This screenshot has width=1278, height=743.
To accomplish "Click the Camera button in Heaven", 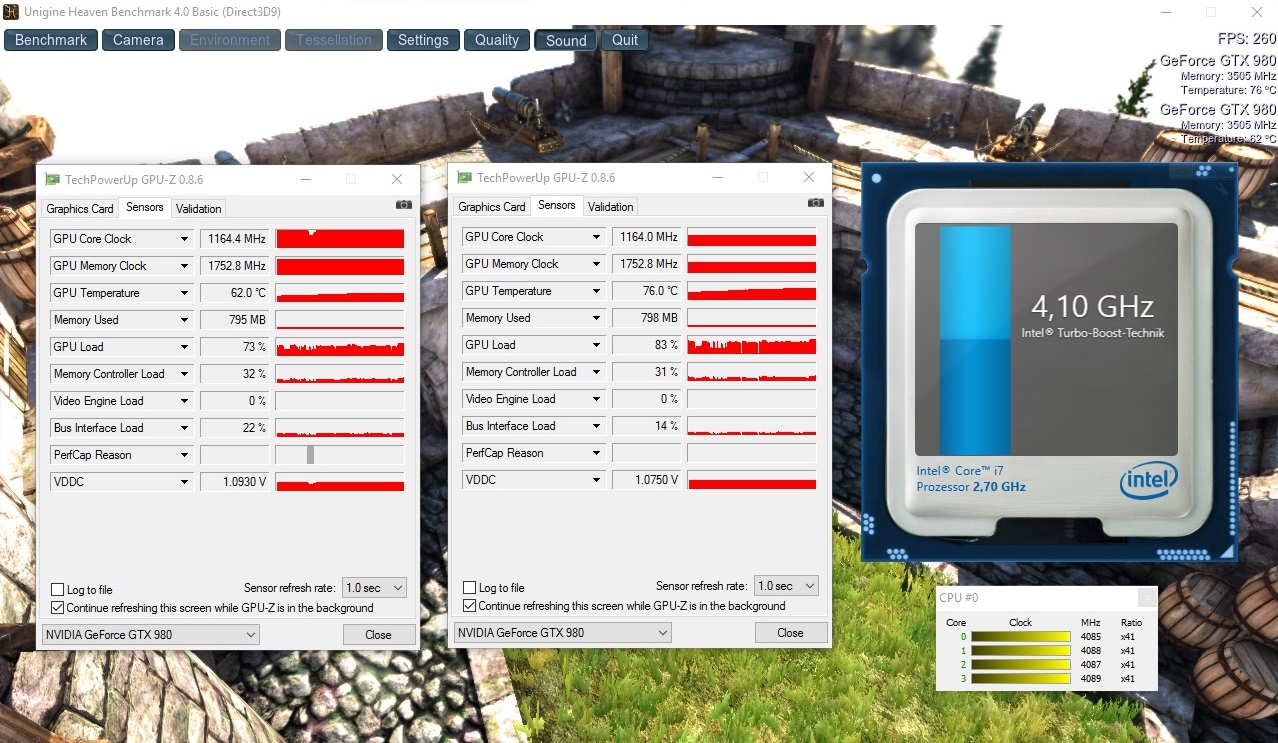I will (x=138, y=40).
